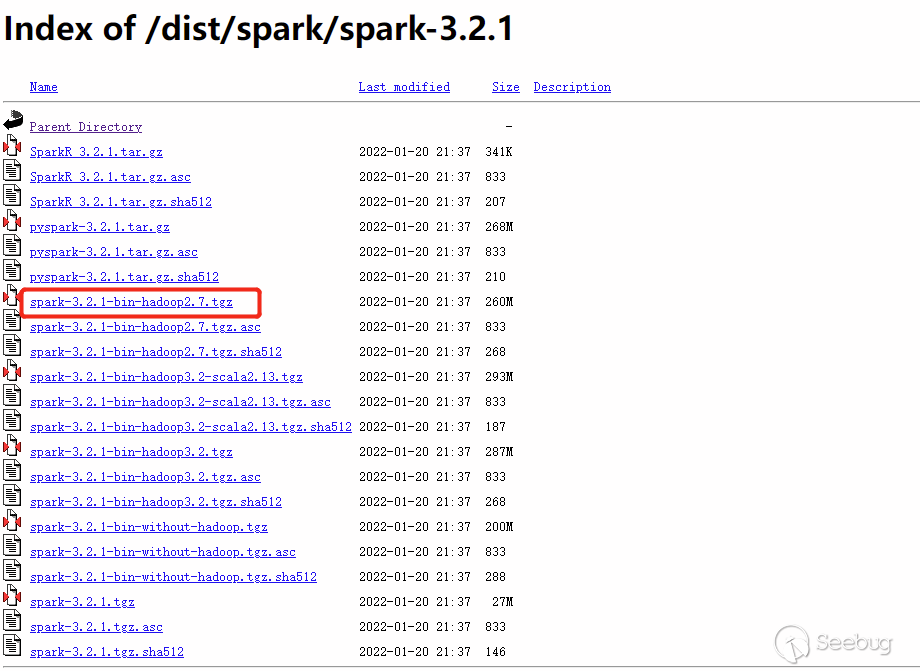The image size is (920, 671).
Task: Open spark-3.2.1.tgz.asc link
Action: [x=96, y=627]
